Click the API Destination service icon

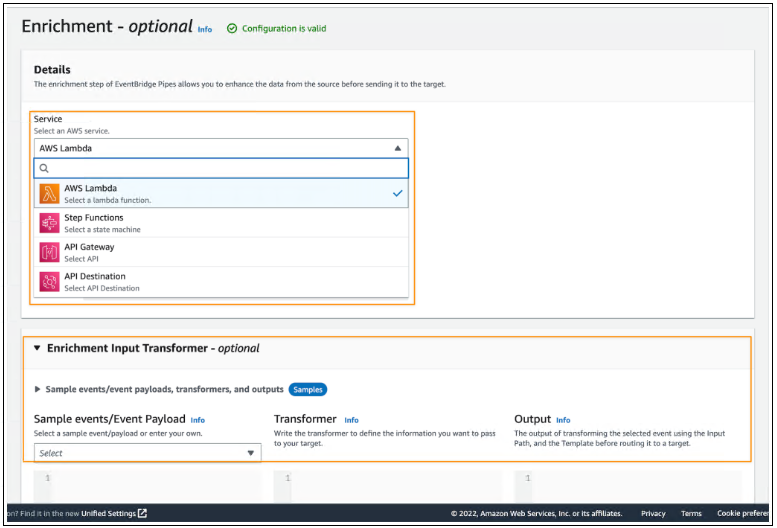49,282
